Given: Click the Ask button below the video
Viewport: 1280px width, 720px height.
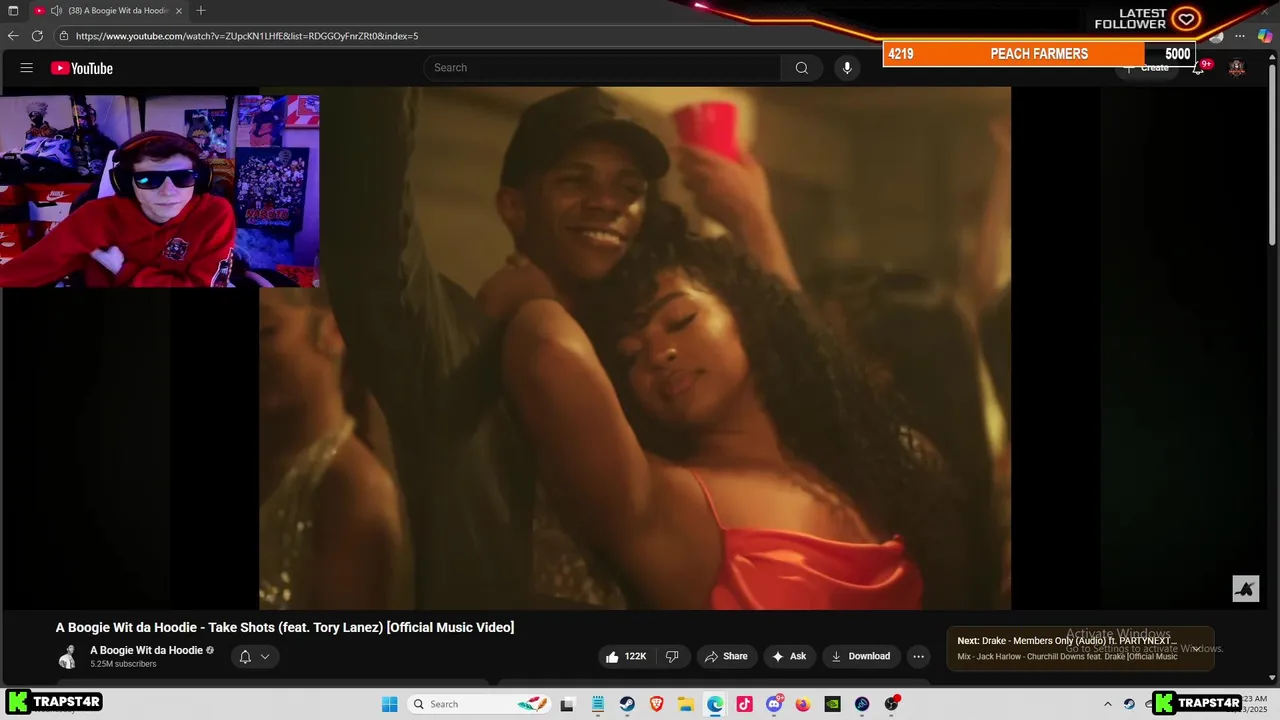Looking at the screenshot, I should (789, 656).
